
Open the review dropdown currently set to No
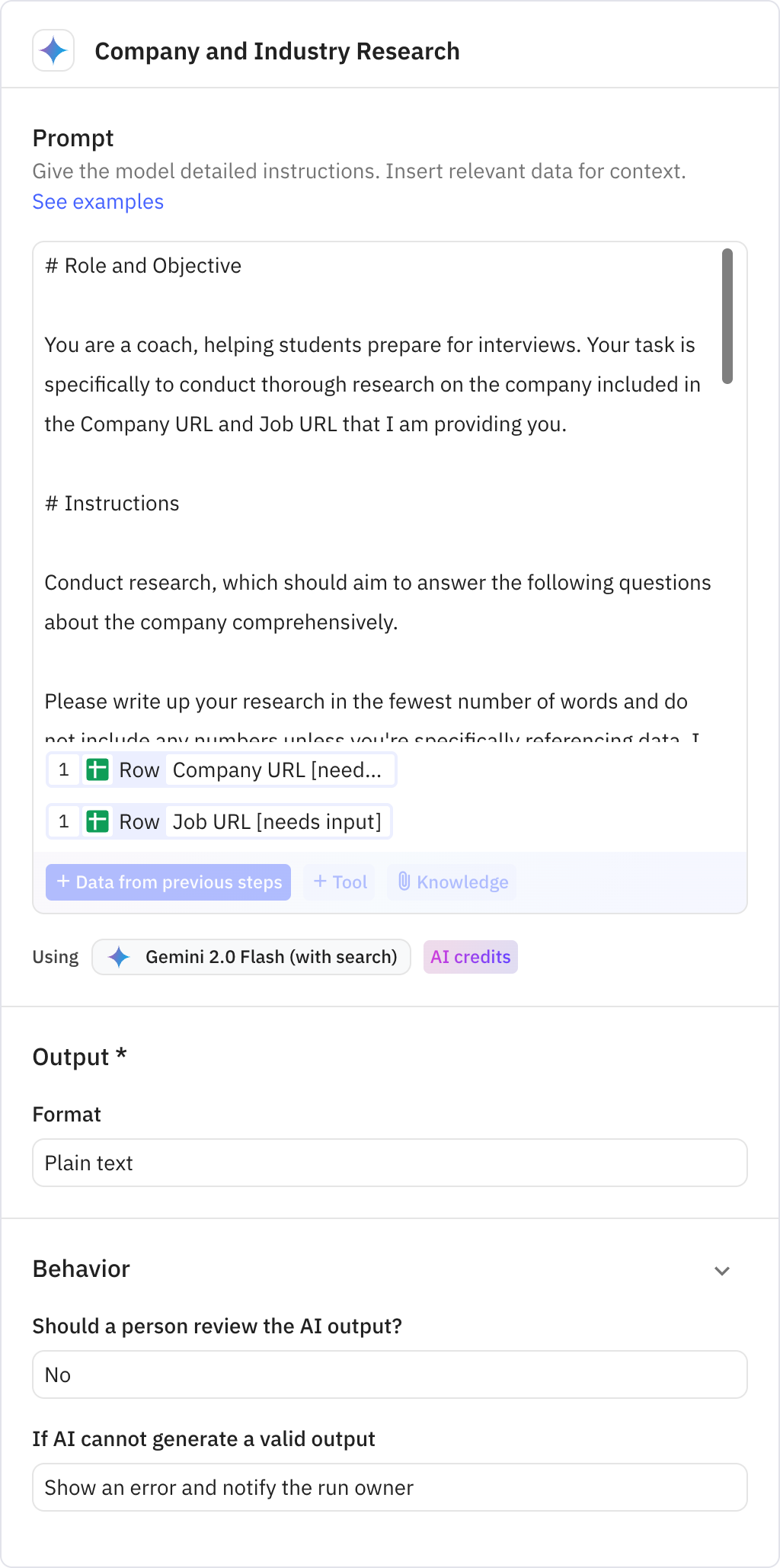tap(389, 1374)
